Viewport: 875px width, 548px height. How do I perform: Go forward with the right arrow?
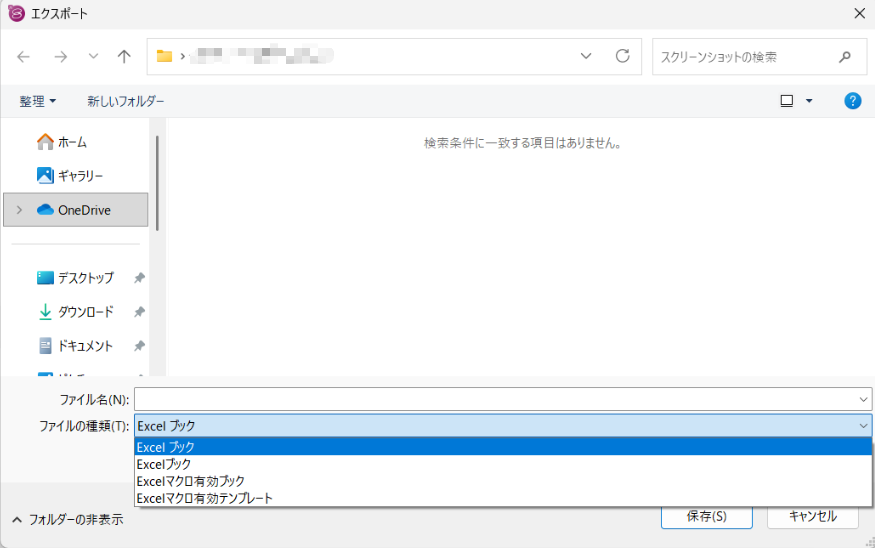click(60, 56)
